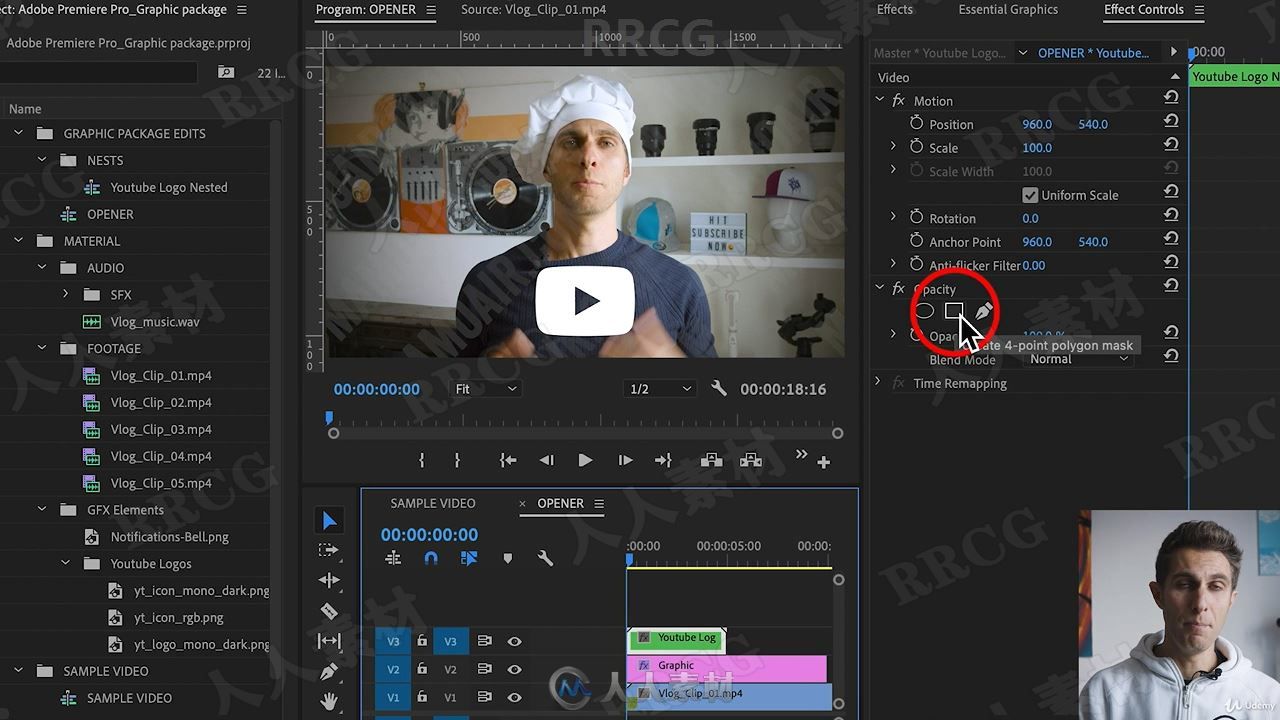Show more transport controls chevron
Screen dimensions: 1280x720
click(801, 454)
